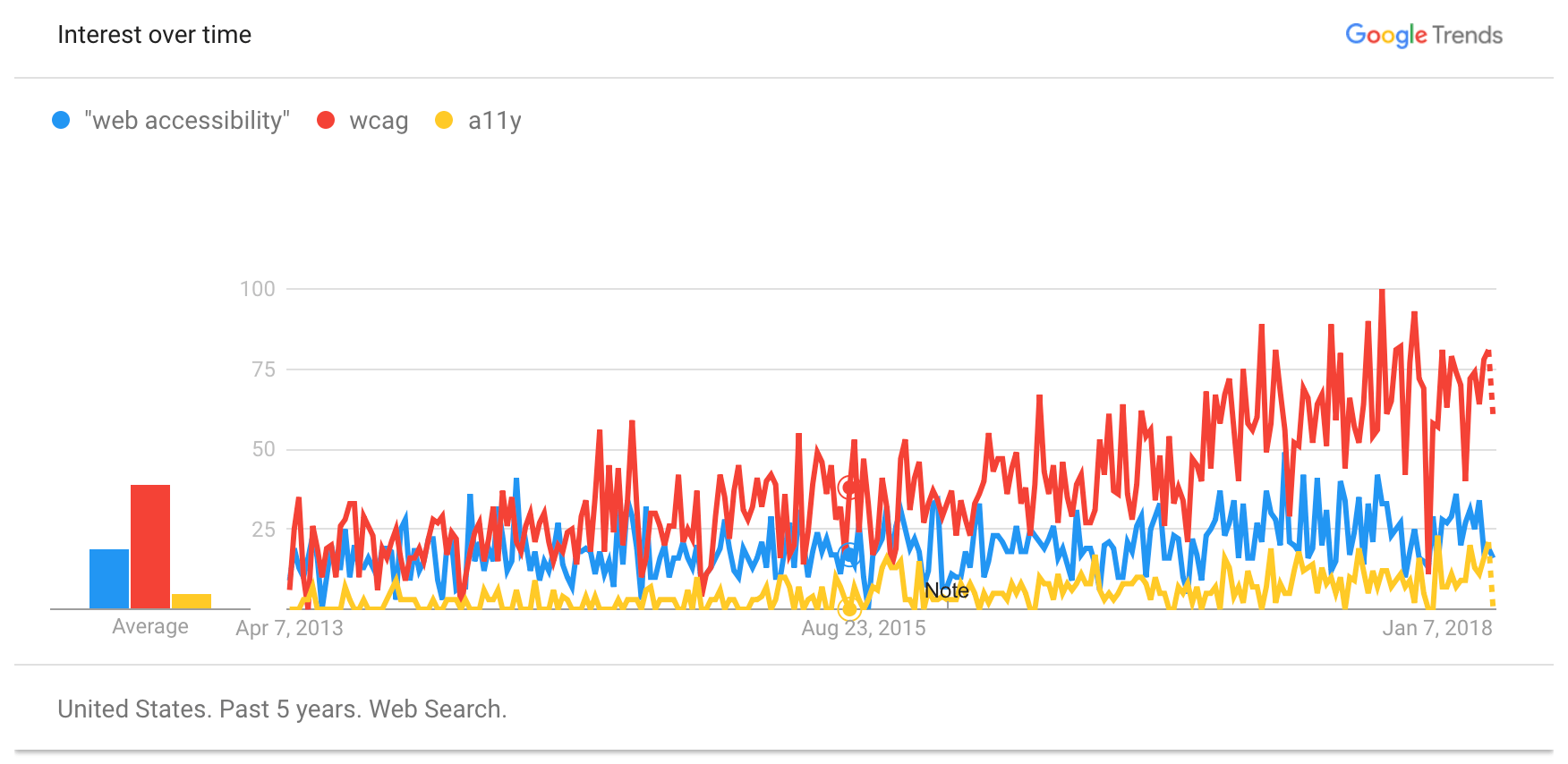Screen dimensions: 1568x764
Task: Select the yellow circled marker on baseline
Action: [849, 609]
